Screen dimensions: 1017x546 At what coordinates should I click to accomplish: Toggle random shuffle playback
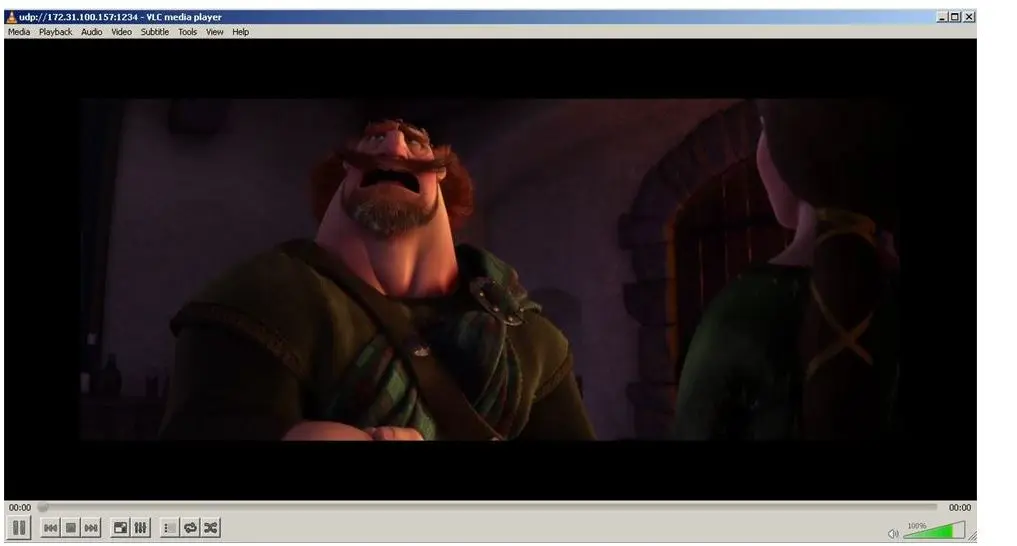tap(210, 527)
